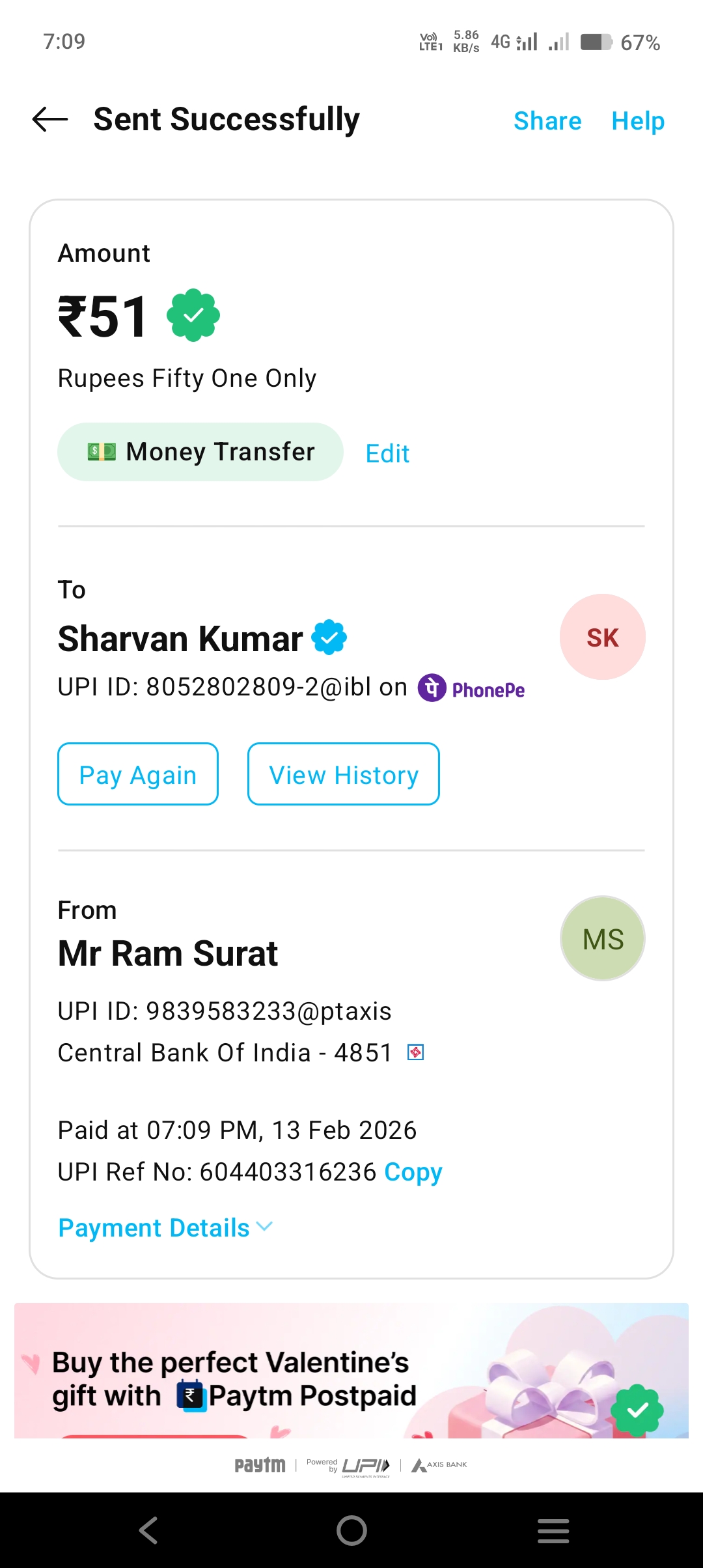The width and height of the screenshot is (703, 1568).
Task: Tap the back arrow icon in header
Action: point(50,120)
